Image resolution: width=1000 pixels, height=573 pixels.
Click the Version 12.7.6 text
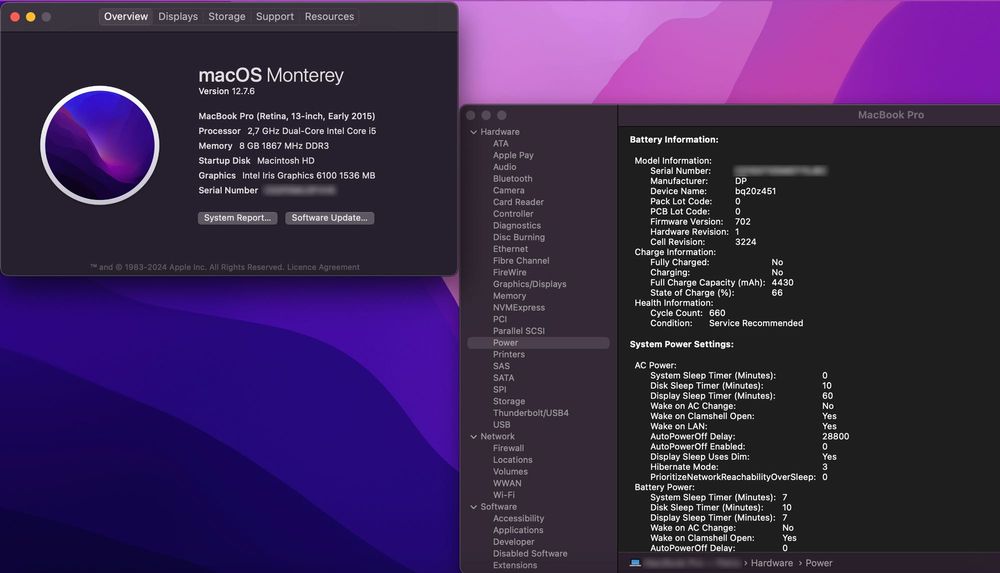pyautogui.click(x=226, y=91)
